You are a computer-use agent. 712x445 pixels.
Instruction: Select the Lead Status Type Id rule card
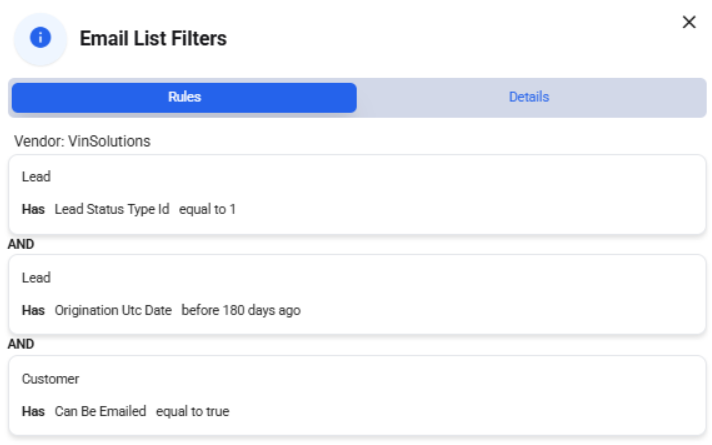(x=357, y=194)
